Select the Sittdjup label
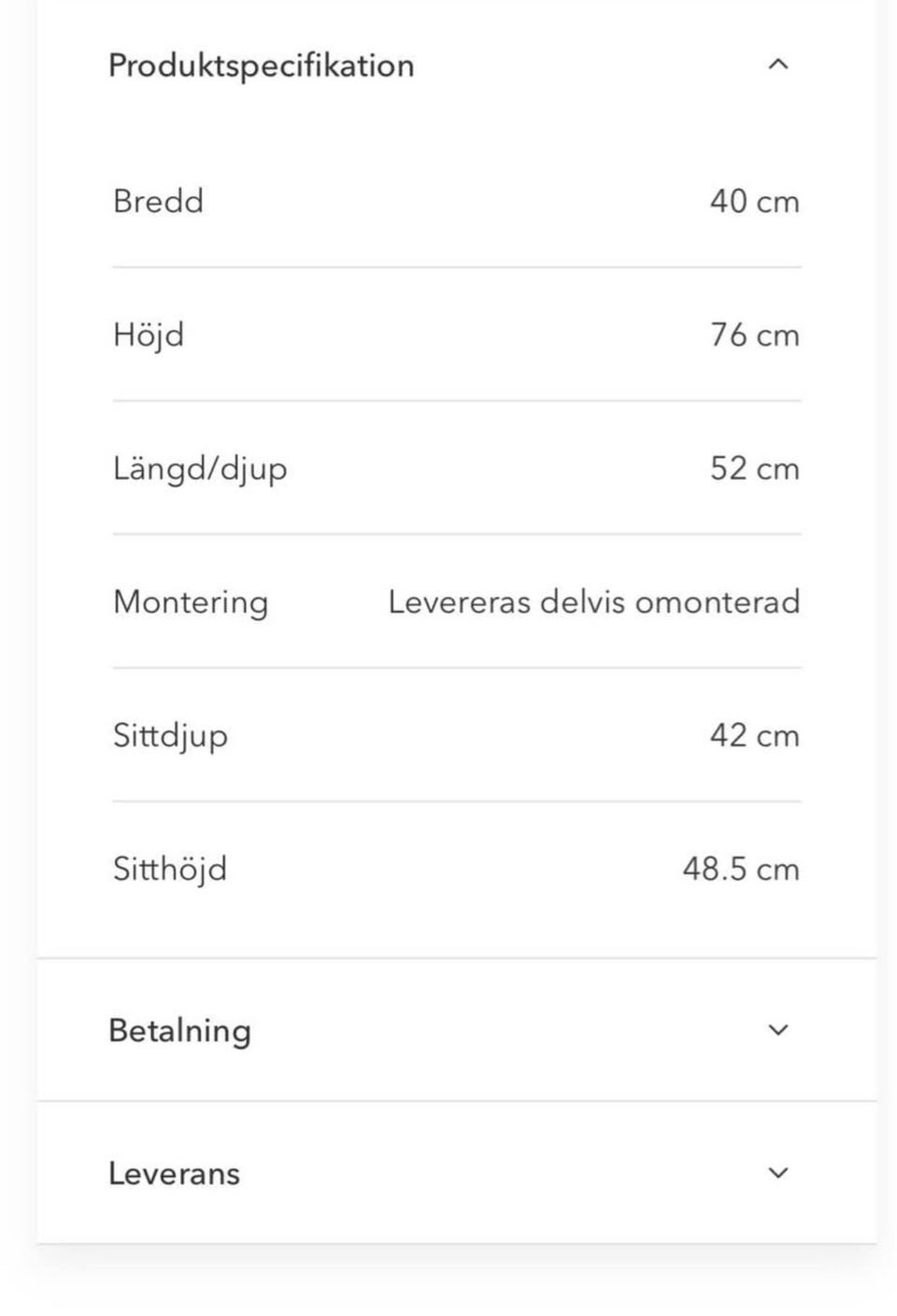 [170, 735]
